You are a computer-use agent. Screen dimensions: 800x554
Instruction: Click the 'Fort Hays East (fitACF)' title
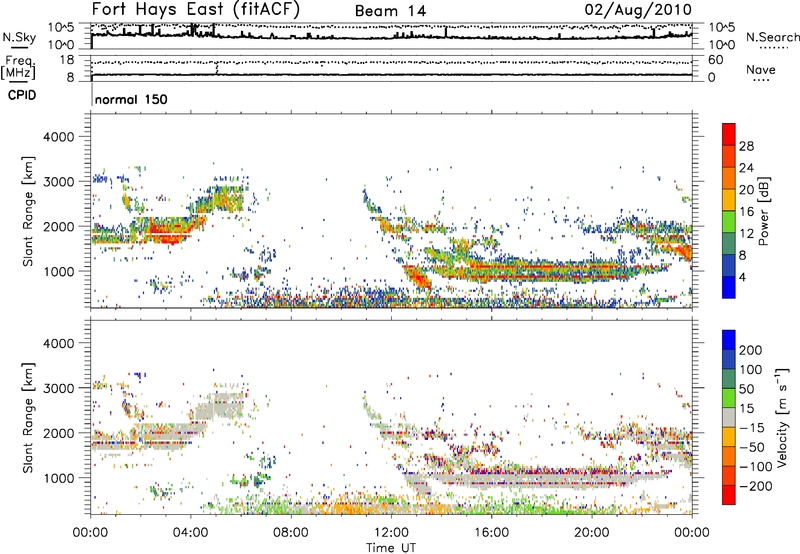196,9
